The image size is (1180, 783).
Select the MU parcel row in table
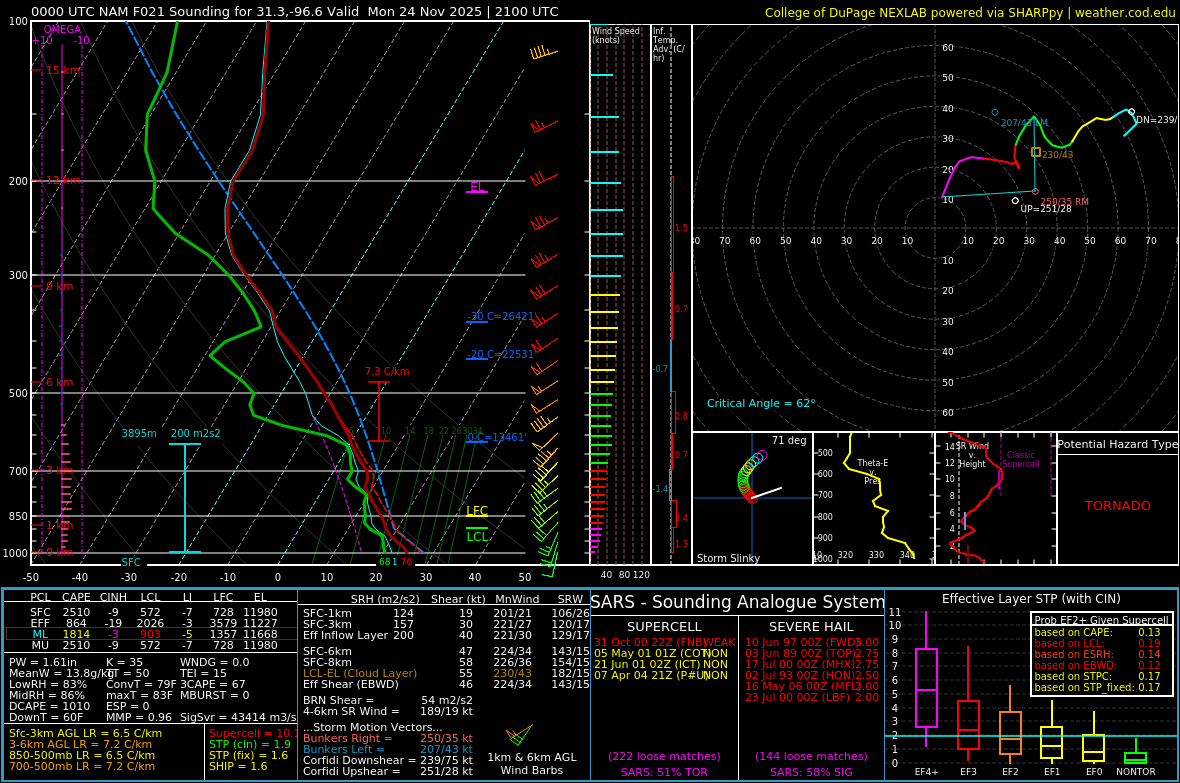[151, 644]
